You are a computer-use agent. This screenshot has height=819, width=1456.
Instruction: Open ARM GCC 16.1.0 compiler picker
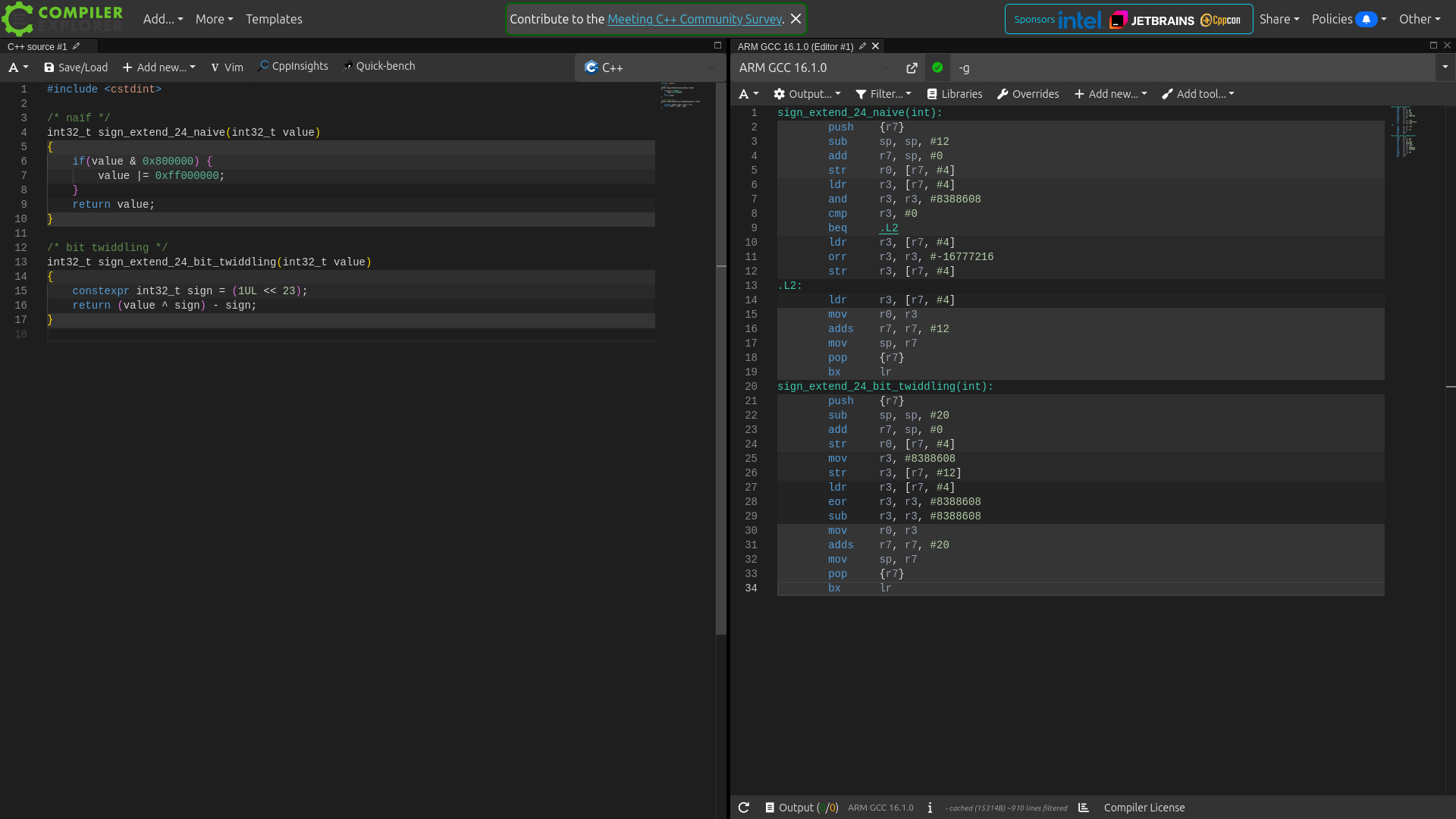click(x=814, y=67)
